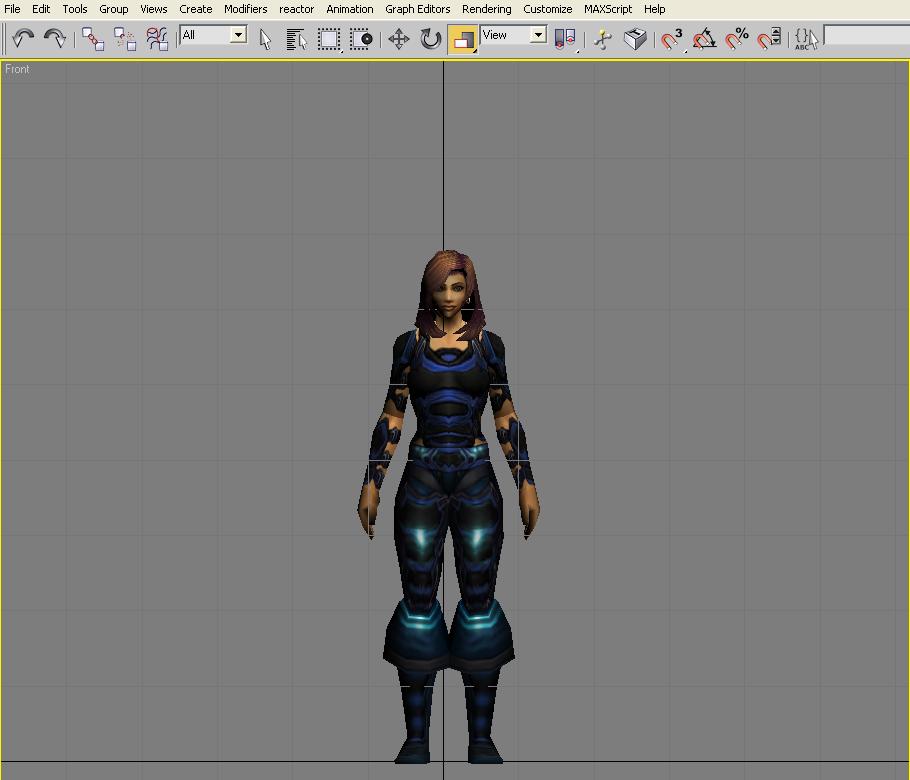Toggle the Angle Snap magnet
Image resolution: width=910 pixels, height=780 pixels.
tap(705, 39)
